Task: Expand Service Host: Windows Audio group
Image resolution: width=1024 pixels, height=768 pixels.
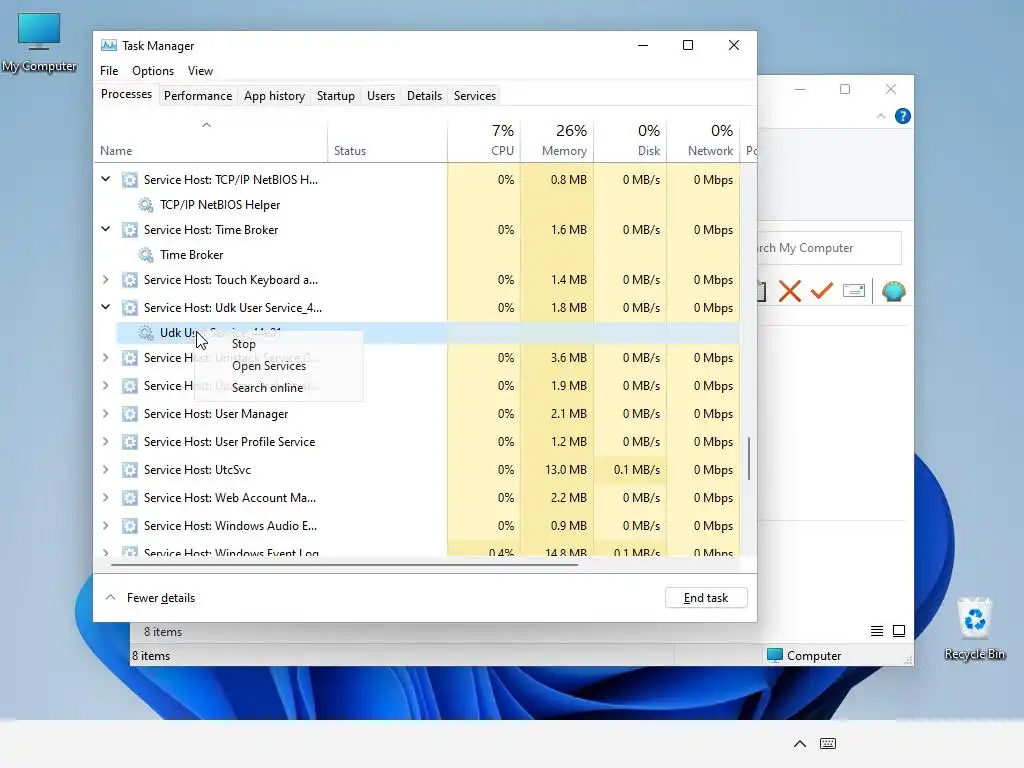Action: pyautogui.click(x=106, y=526)
